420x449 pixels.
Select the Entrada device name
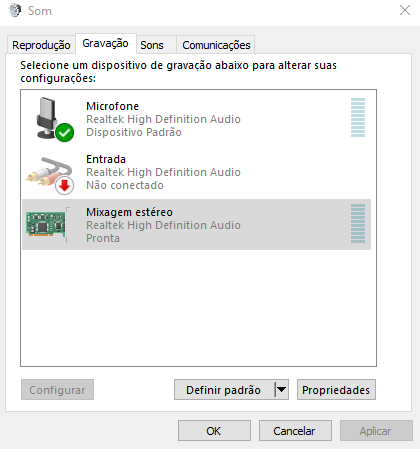tap(106, 159)
